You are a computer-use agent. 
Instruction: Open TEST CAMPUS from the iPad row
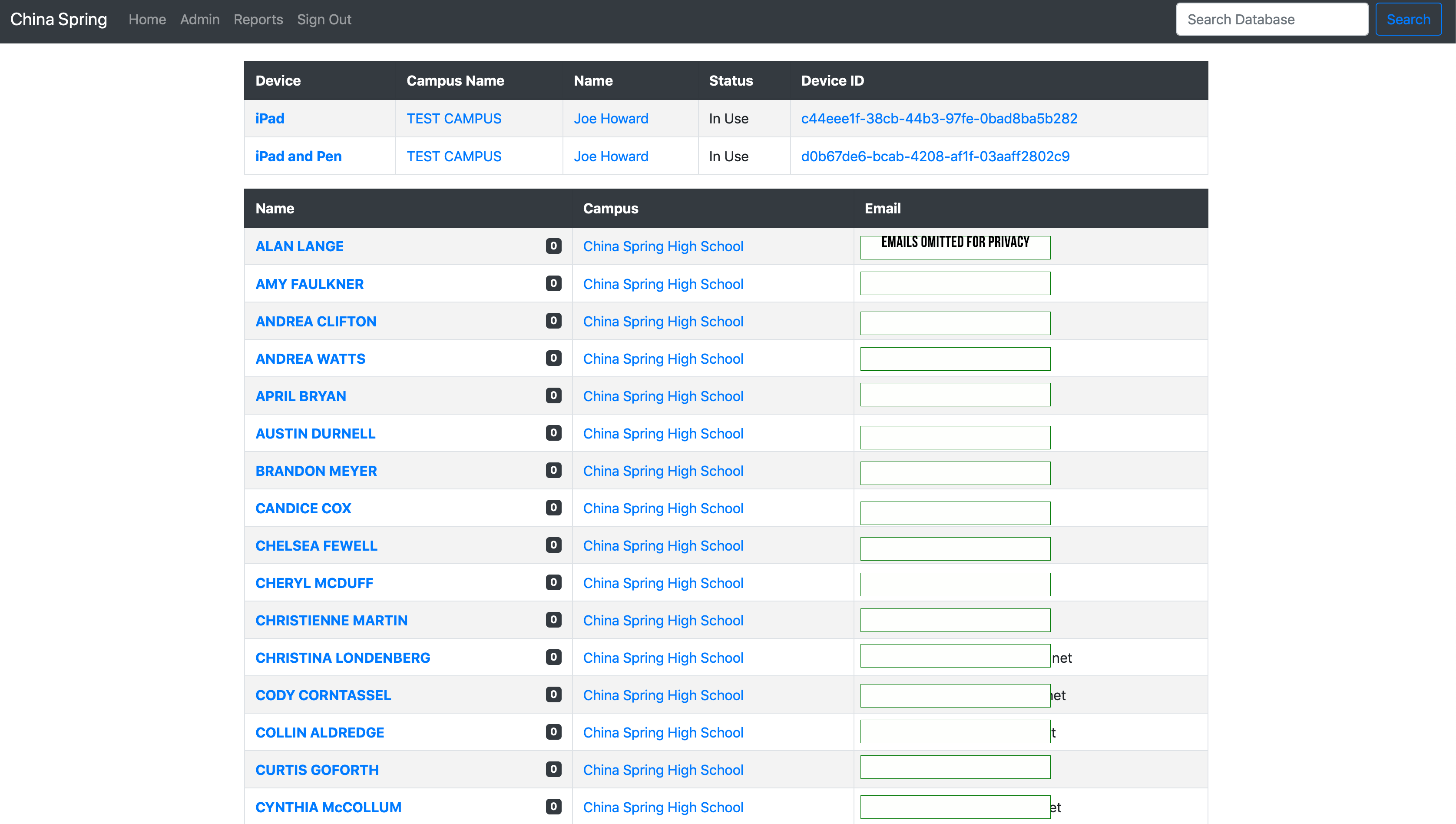[x=453, y=118]
